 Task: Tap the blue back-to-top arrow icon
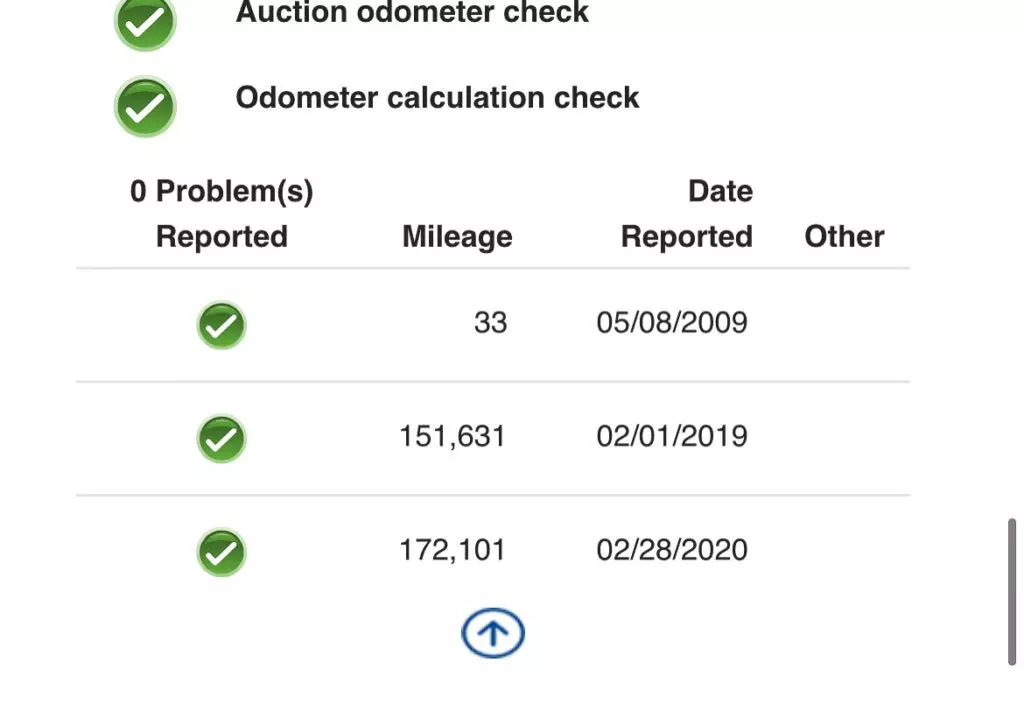click(x=493, y=633)
